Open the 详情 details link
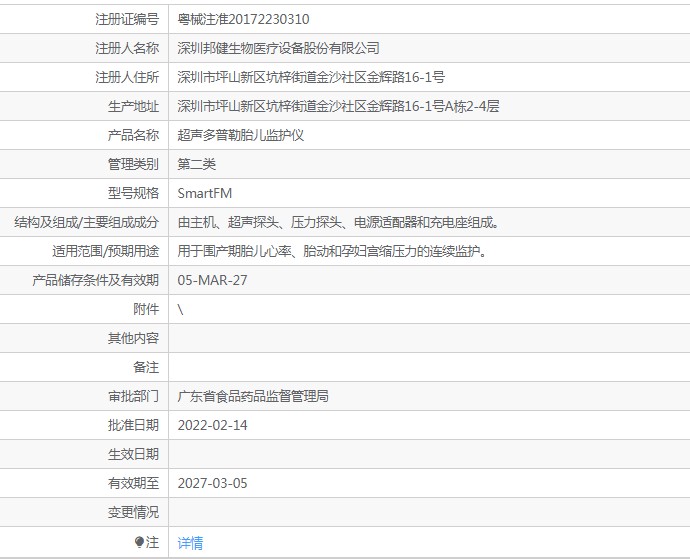This screenshot has height=560, width=690. click(x=190, y=543)
